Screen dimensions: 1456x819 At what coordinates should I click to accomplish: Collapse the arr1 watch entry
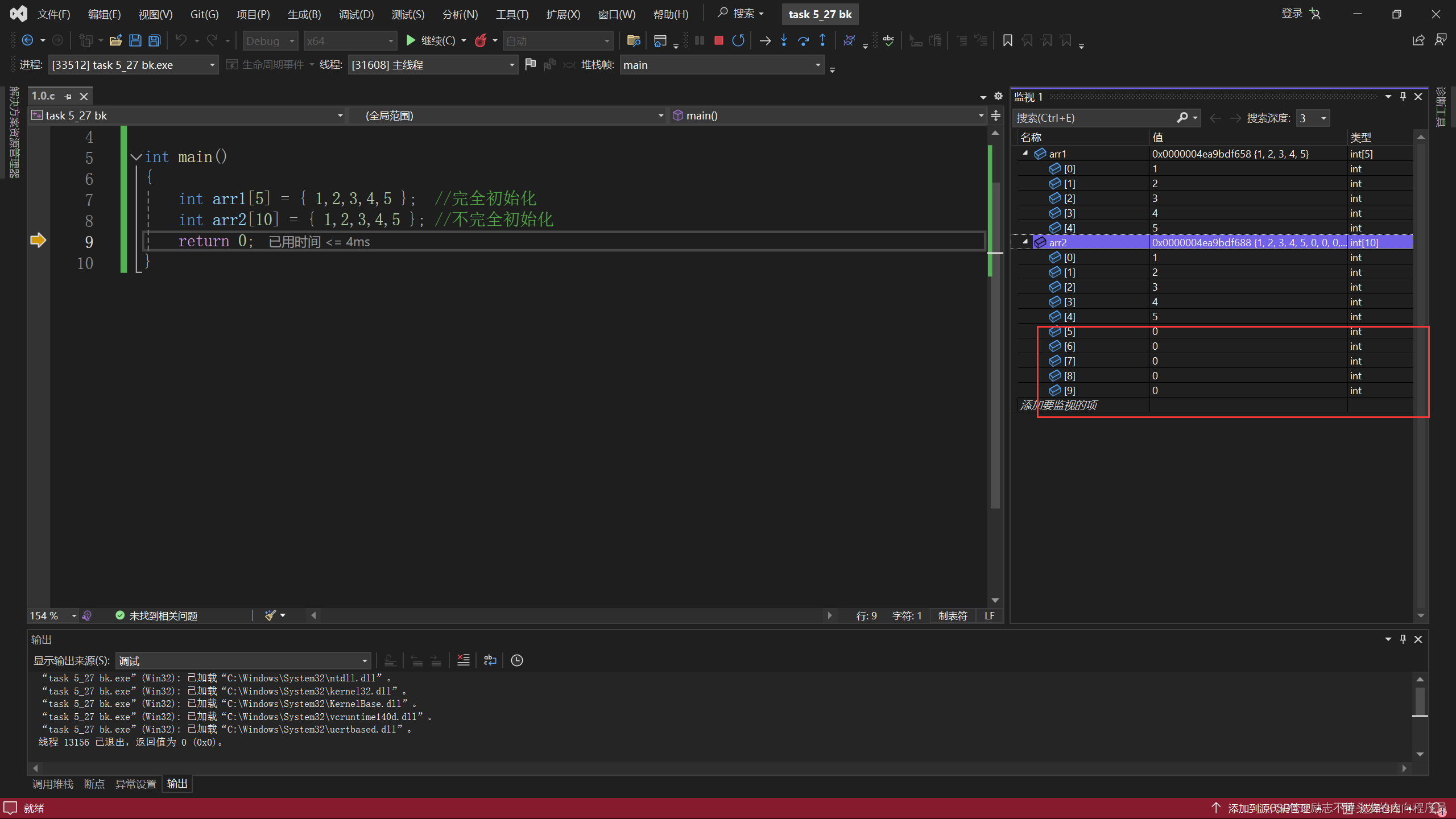click(x=1025, y=154)
